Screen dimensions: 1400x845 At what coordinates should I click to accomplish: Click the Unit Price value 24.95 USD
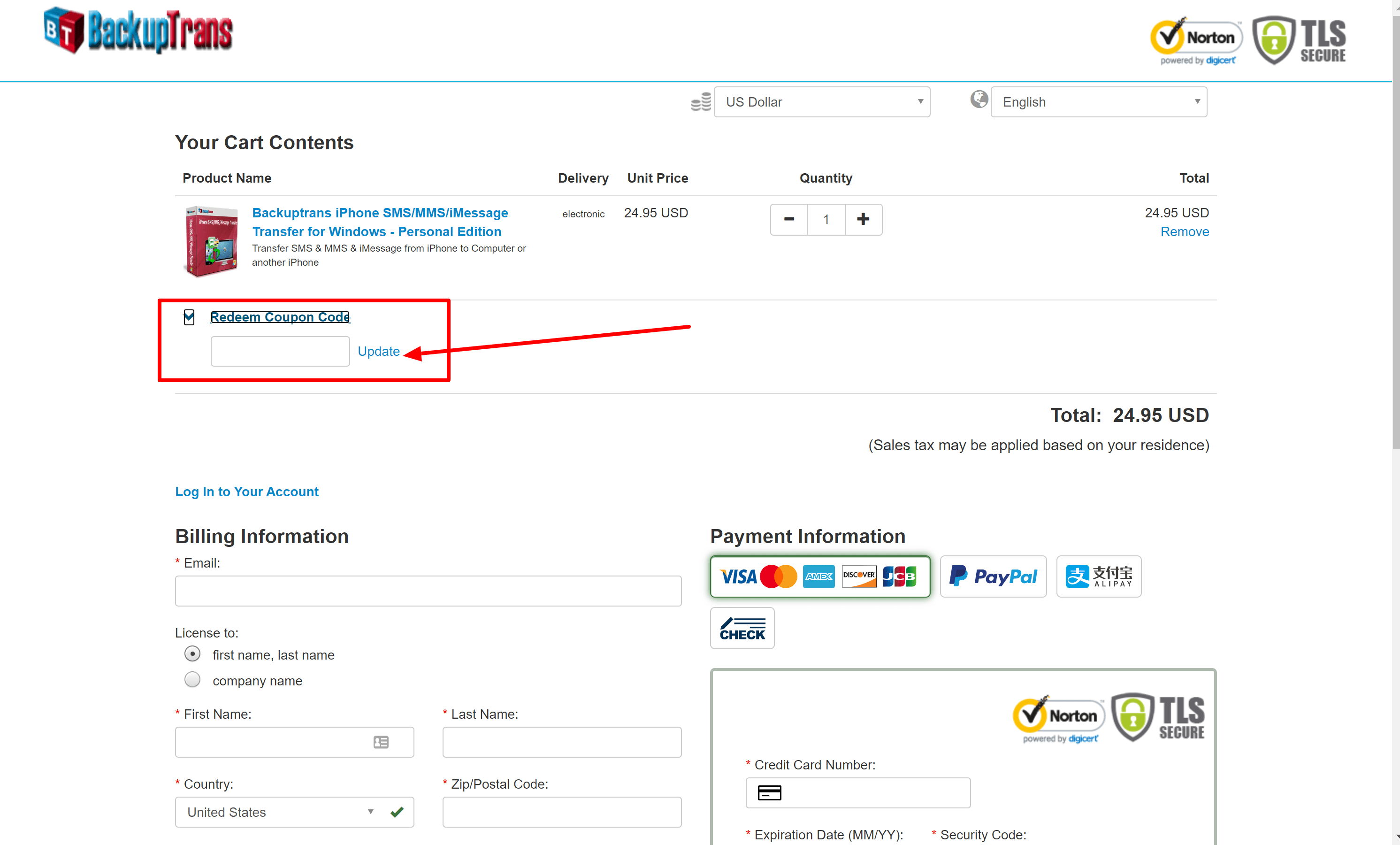coord(656,213)
